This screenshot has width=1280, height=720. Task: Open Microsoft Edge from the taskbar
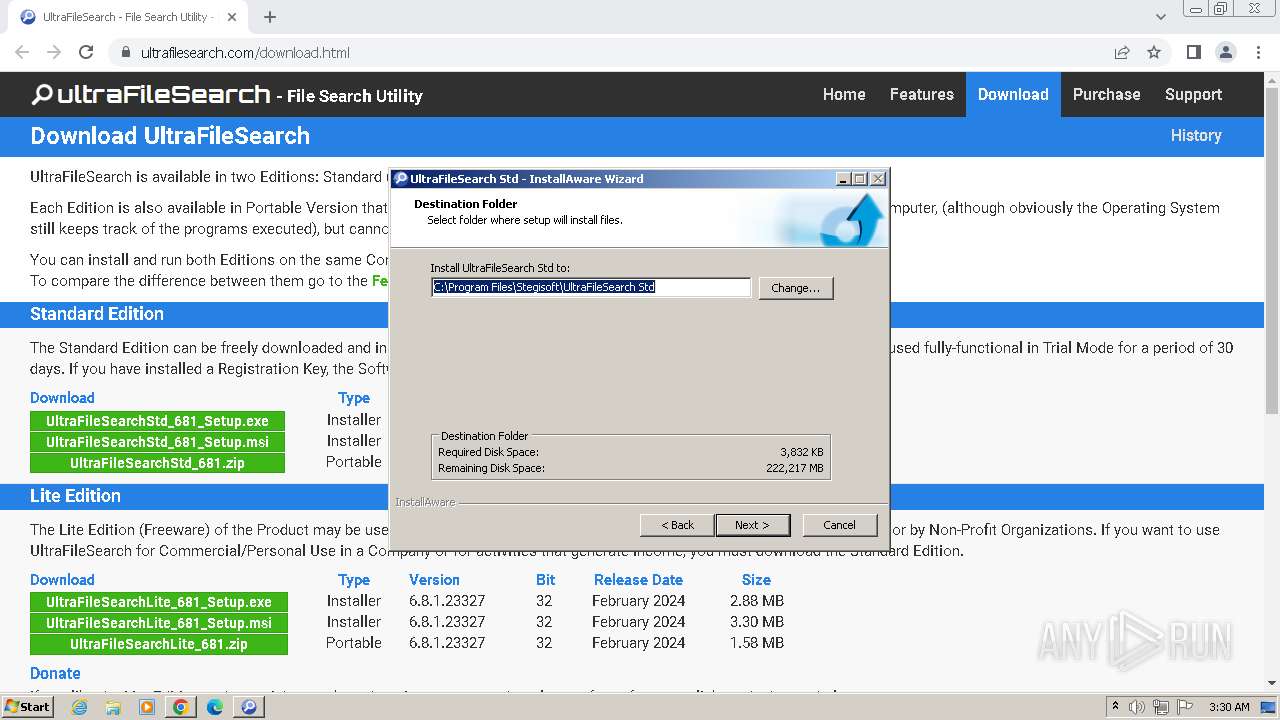pyautogui.click(x=215, y=707)
